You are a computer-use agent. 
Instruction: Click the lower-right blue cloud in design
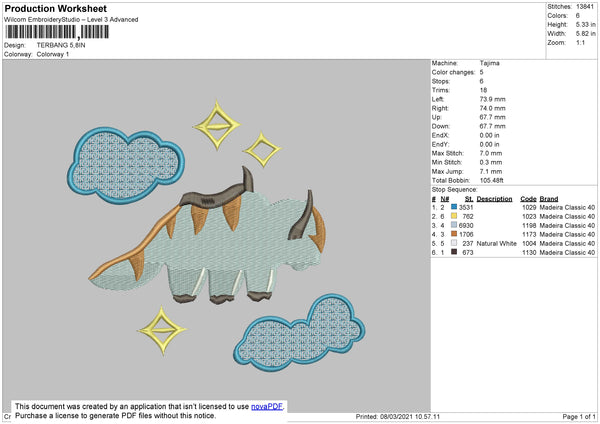[299, 334]
